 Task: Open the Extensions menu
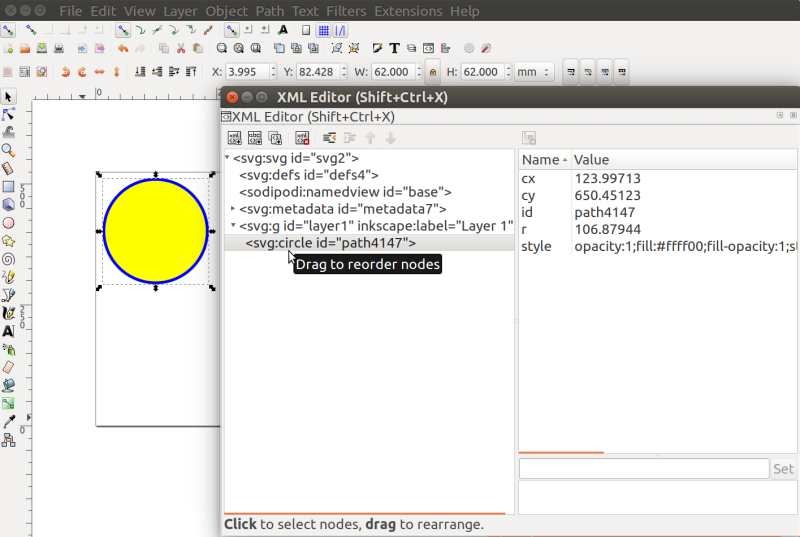pos(408,11)
